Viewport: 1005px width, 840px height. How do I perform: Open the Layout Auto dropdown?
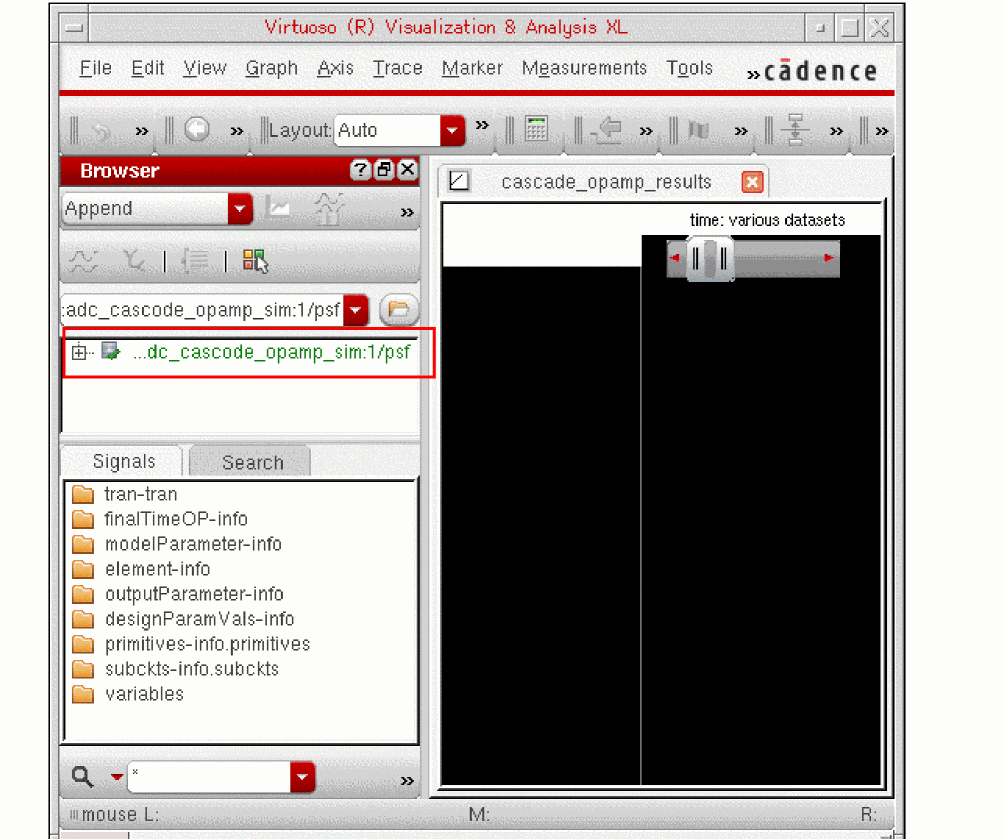click(x=452, y=130)
